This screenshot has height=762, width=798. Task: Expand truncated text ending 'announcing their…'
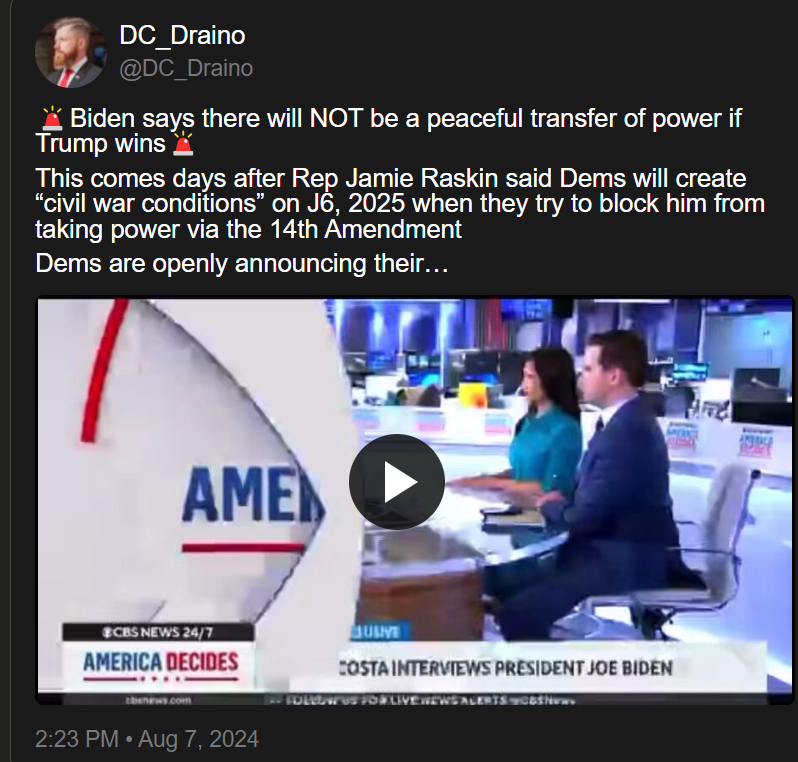(242, 263)
